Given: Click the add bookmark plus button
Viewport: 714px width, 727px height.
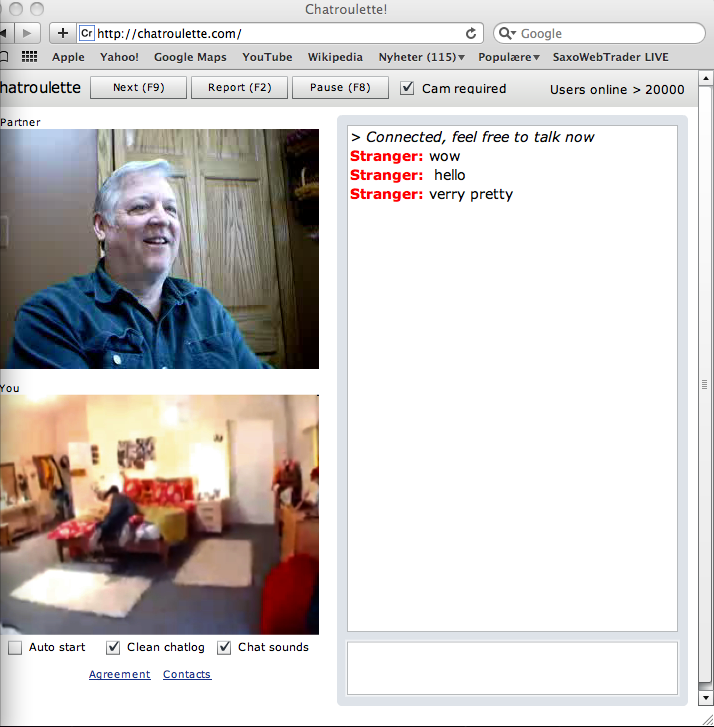Looking at the screenshot, I should (x=63, y=33).
